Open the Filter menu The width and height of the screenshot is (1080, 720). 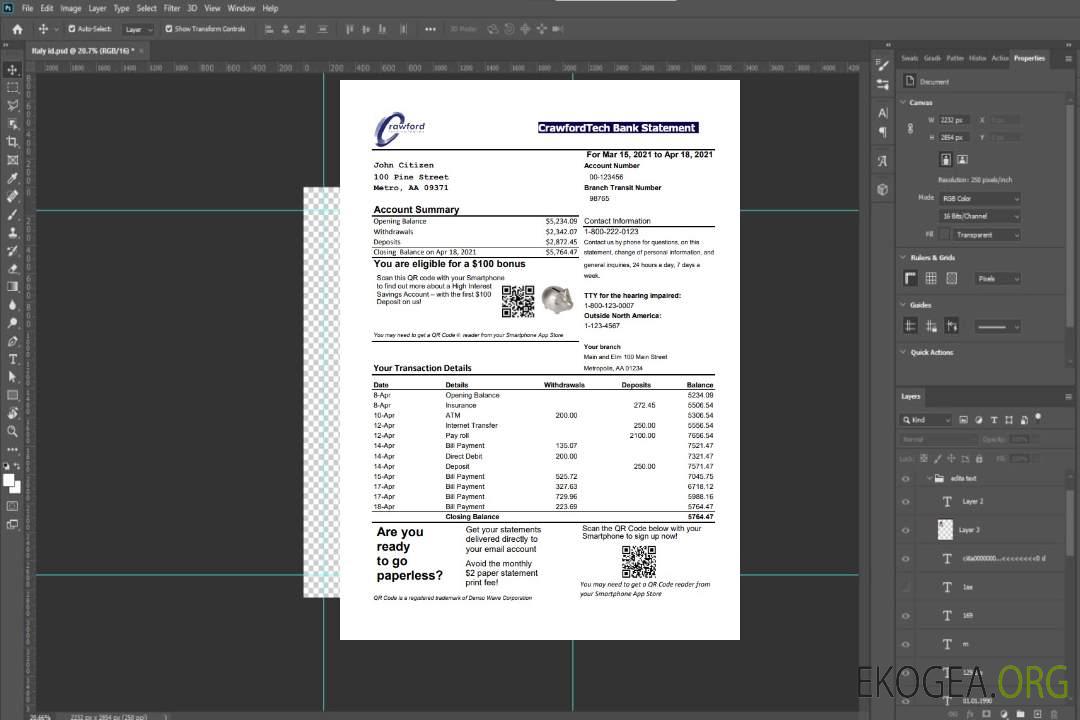click(172, 8)
